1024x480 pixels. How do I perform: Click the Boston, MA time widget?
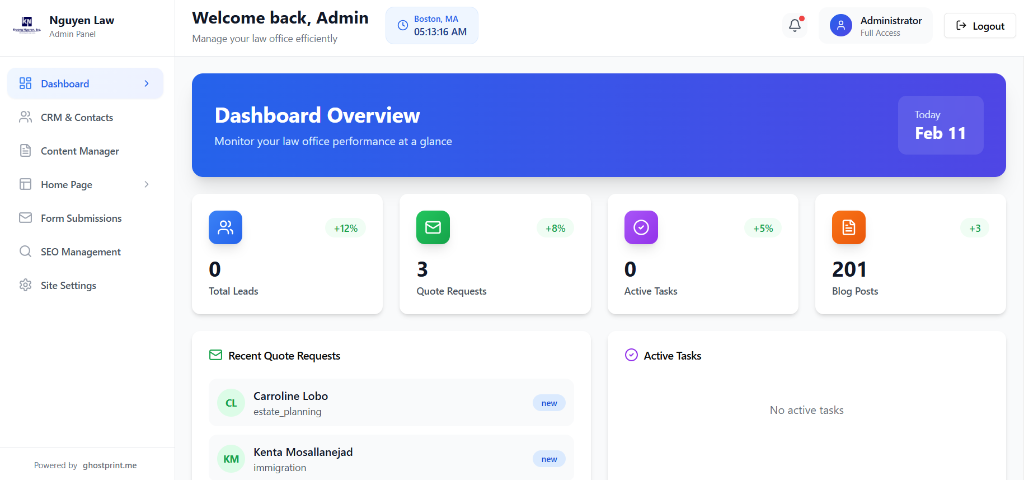[432, 25]
